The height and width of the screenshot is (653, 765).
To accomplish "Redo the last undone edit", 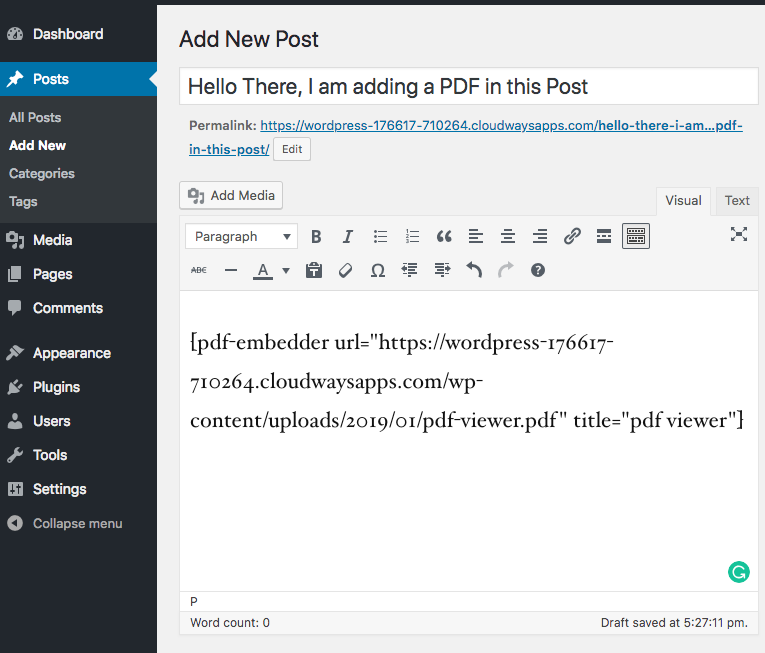I will pos(506,270).
